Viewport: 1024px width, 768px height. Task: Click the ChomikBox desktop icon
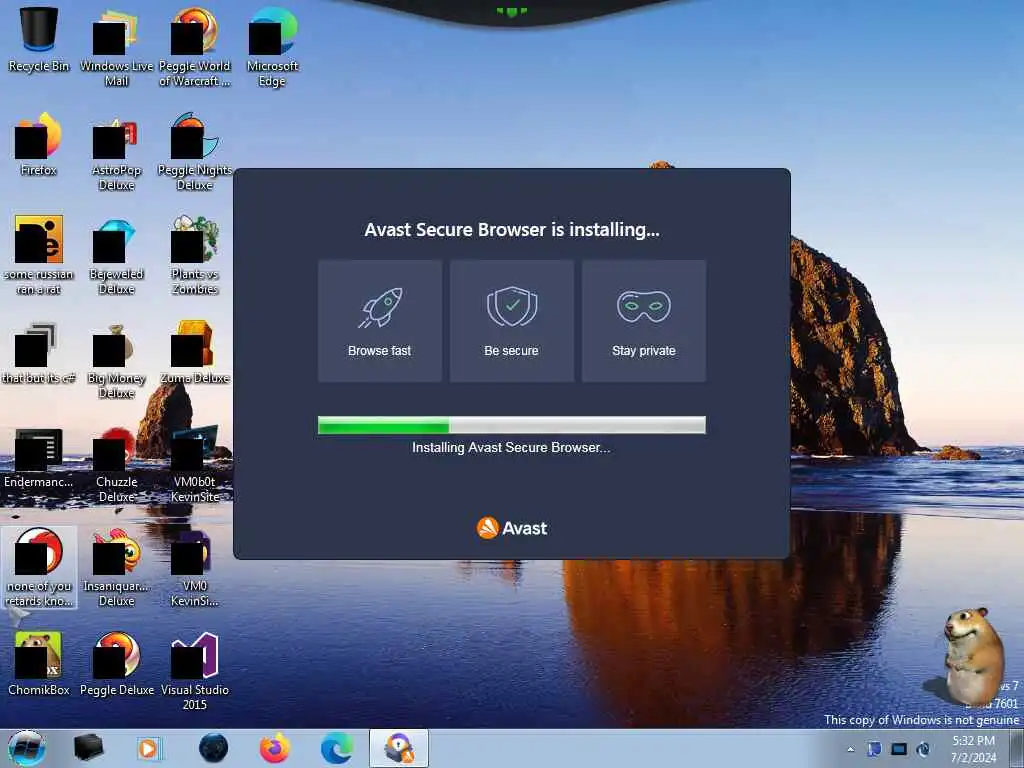tap(39, 664)
